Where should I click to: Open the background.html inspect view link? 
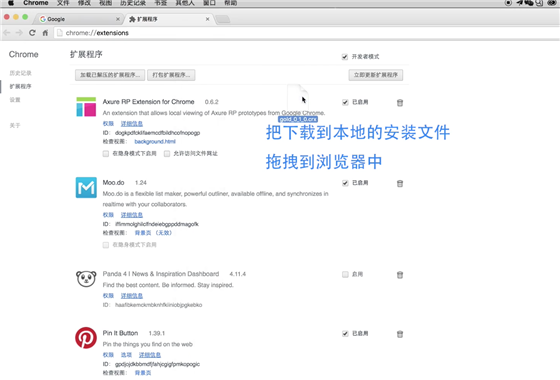click(155, 141)
